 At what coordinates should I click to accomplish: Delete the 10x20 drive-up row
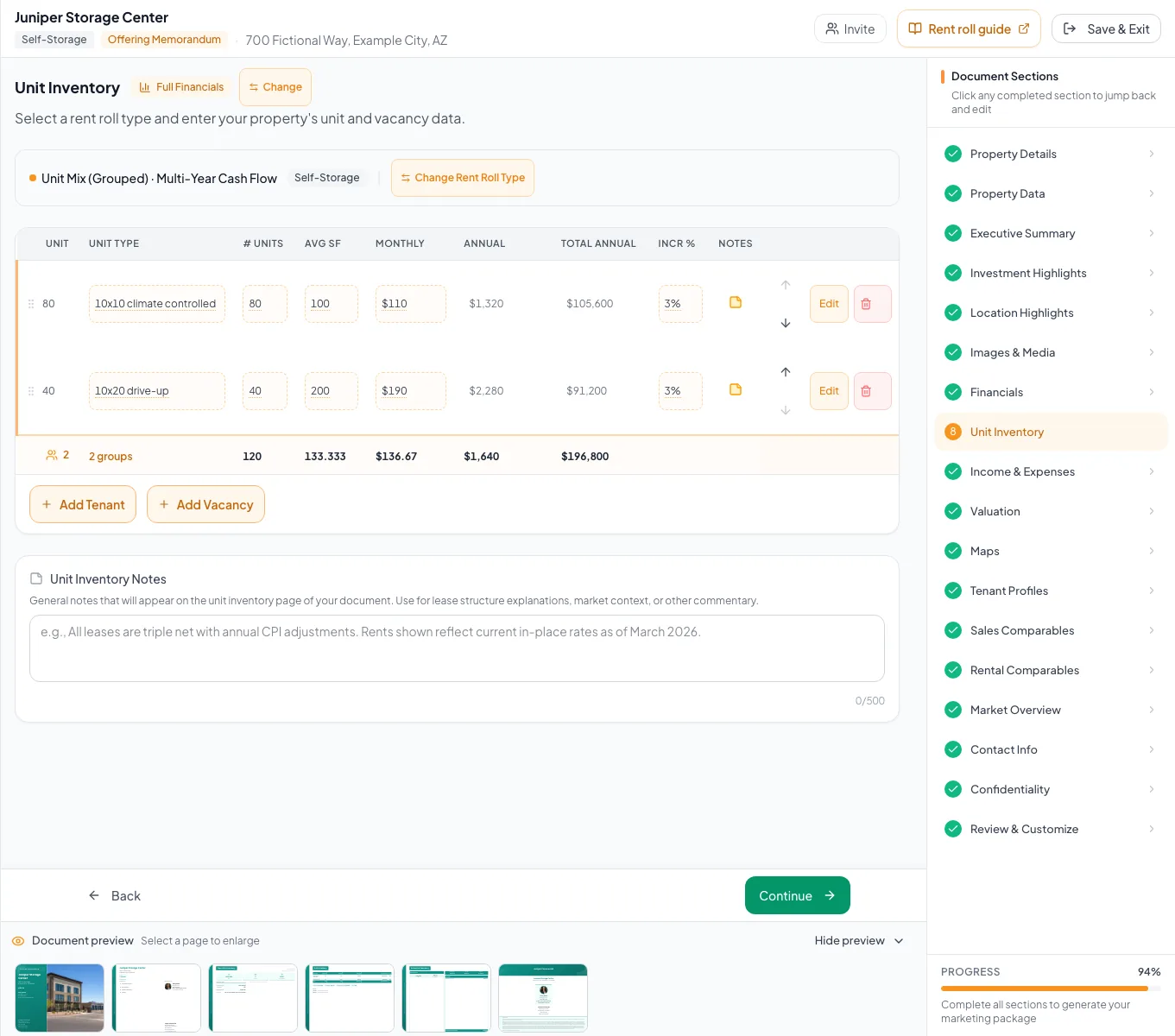point(872,391)
